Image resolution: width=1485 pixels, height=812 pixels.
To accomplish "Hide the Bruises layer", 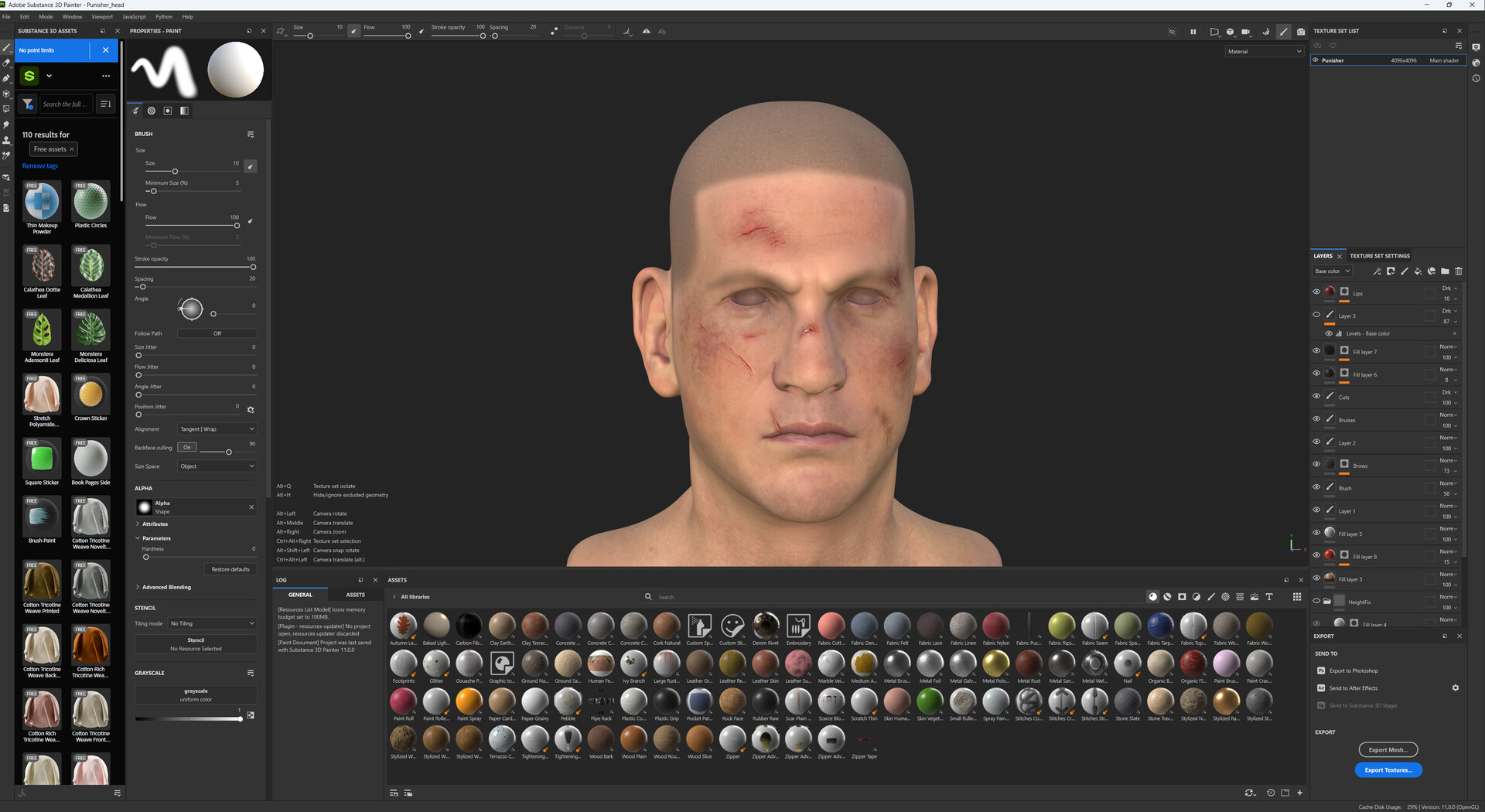I will coord(1316,418).
